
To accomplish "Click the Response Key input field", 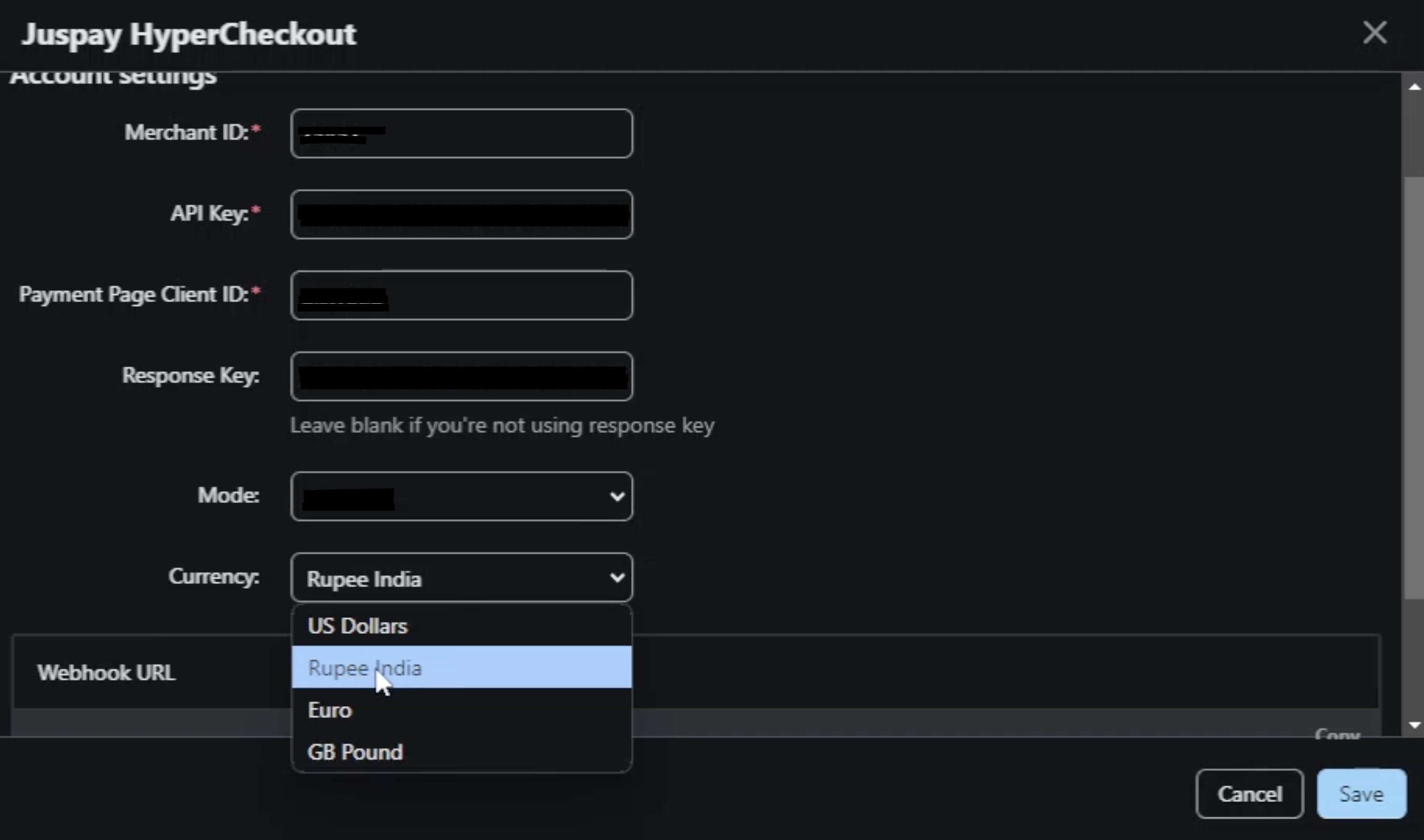I will pyautogui.click(x=462, y=376).
